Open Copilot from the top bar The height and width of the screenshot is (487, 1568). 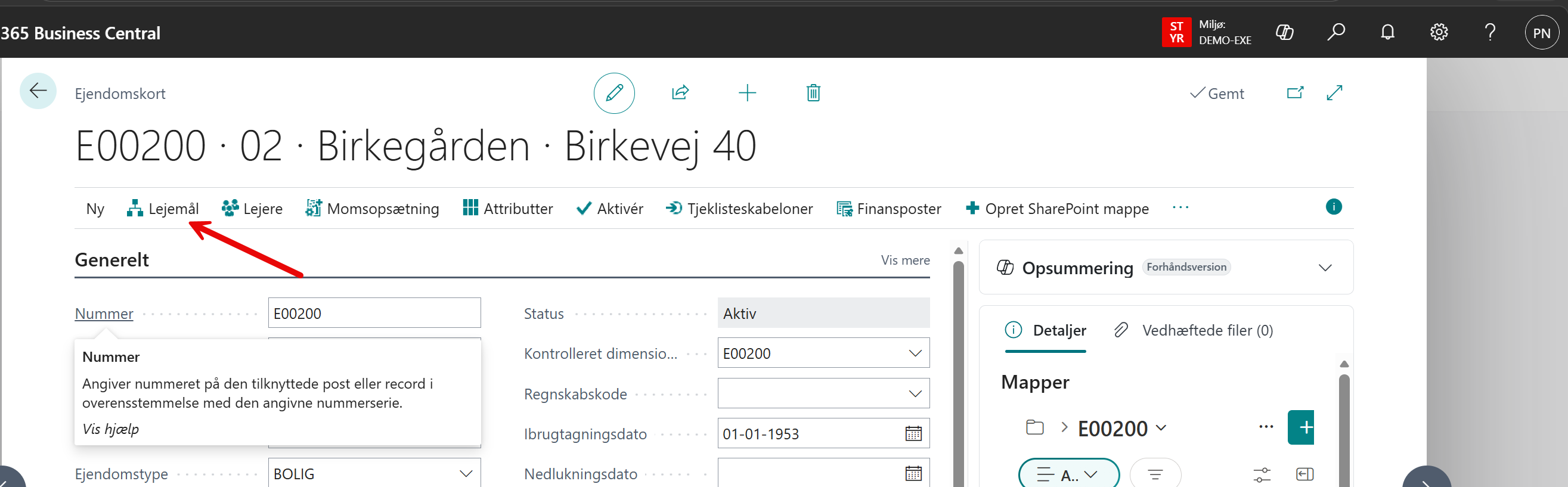[1284, 32]
